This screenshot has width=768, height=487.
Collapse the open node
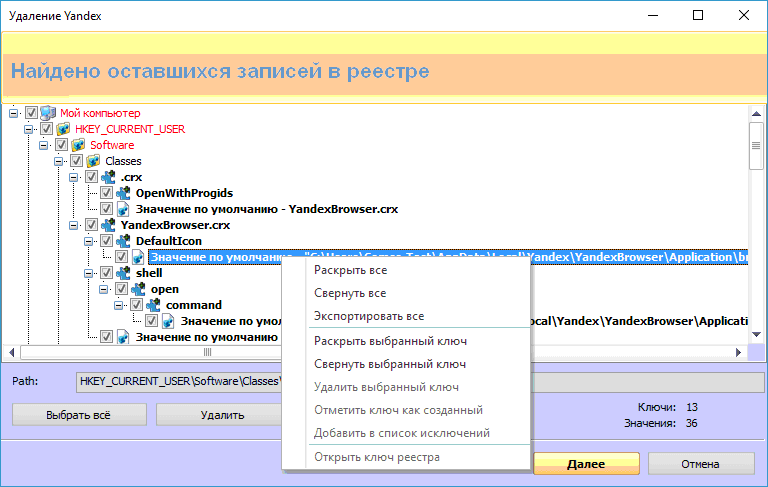tap(104, 289)
